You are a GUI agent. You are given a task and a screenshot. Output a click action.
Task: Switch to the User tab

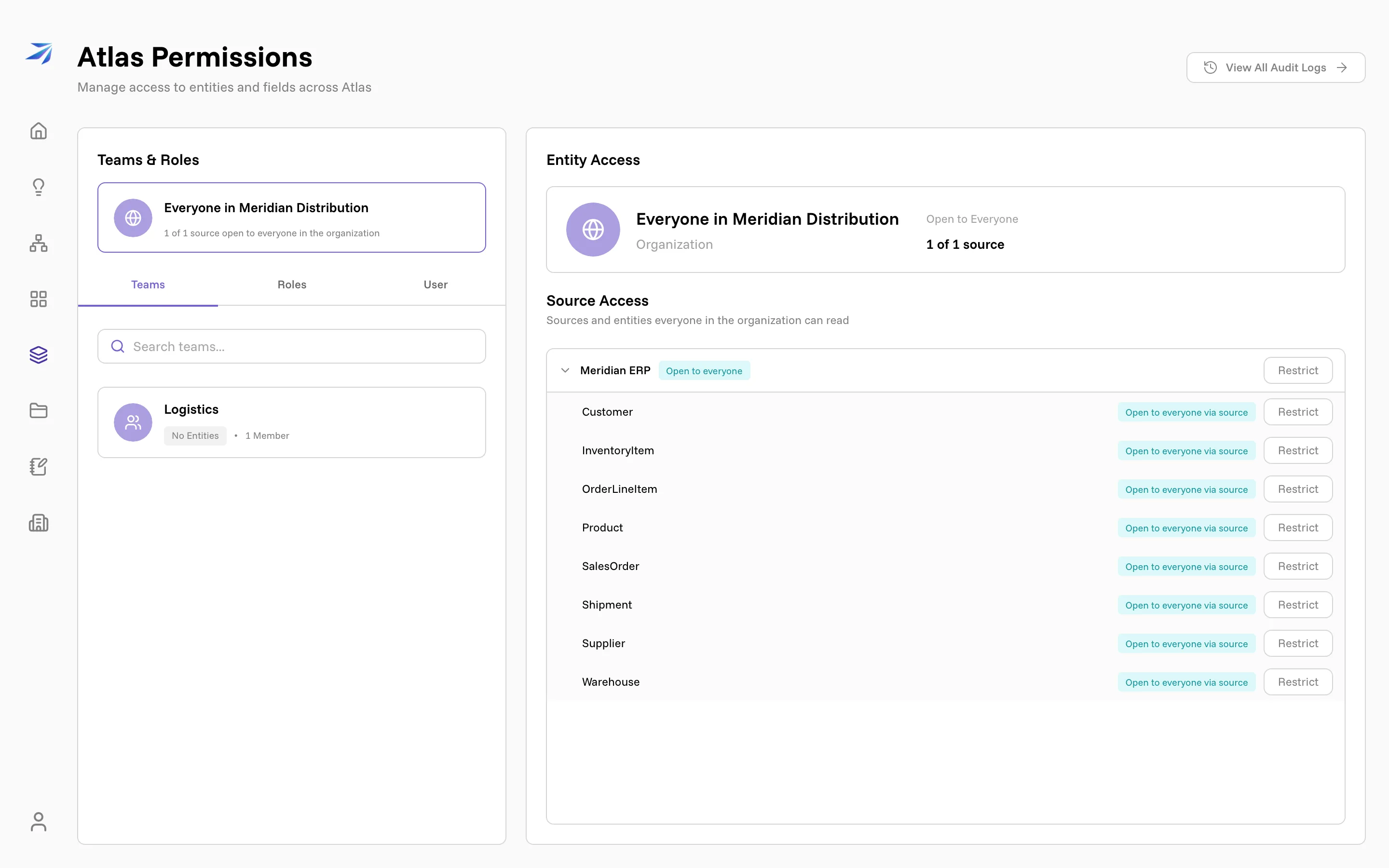[435, 285]
